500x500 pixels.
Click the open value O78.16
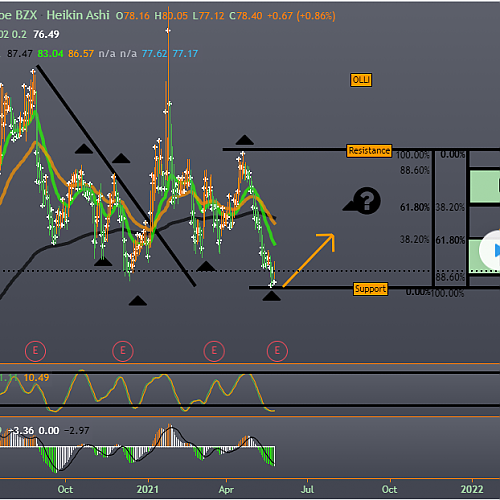(x=132, y=16)
